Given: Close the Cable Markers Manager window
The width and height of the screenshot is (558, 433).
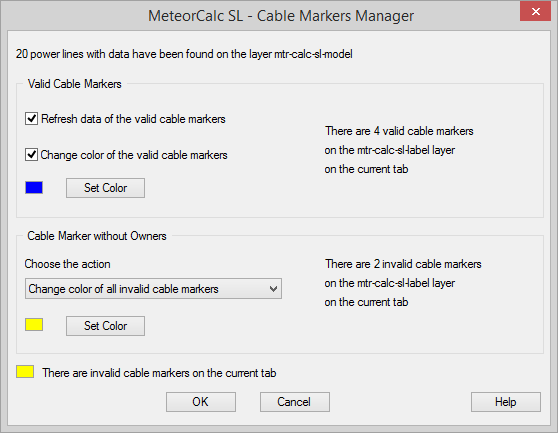Looking at the screenshot, I should [536, 12].
